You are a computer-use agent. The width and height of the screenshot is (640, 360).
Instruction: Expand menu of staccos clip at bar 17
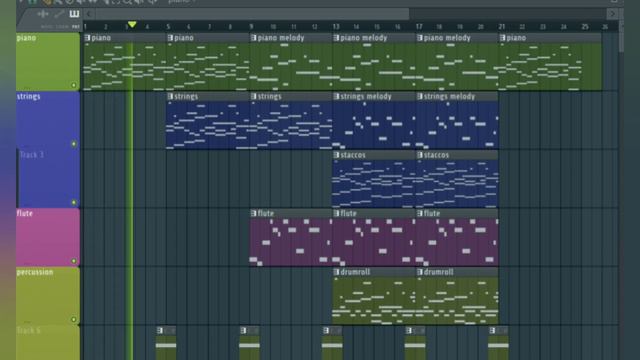coord(420,155)
